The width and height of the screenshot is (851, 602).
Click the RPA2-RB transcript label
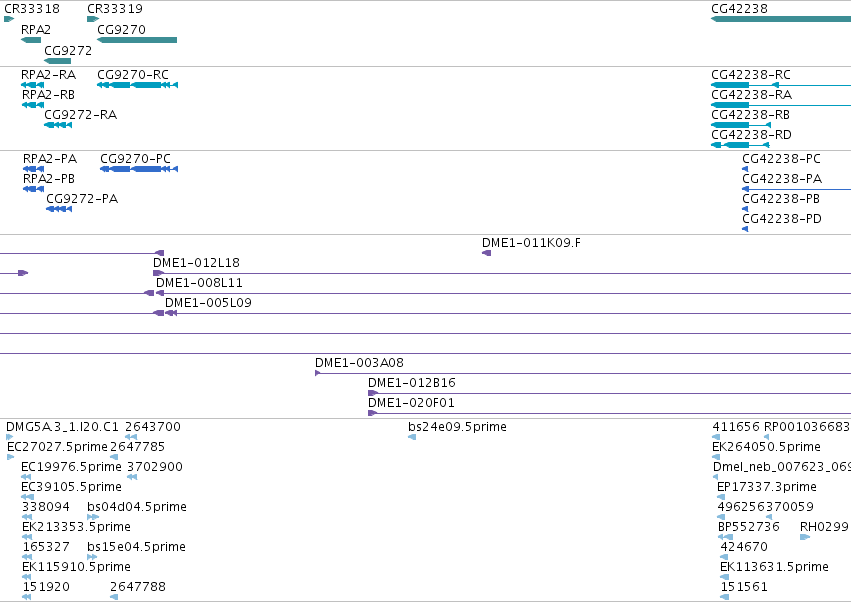[48, 94]
